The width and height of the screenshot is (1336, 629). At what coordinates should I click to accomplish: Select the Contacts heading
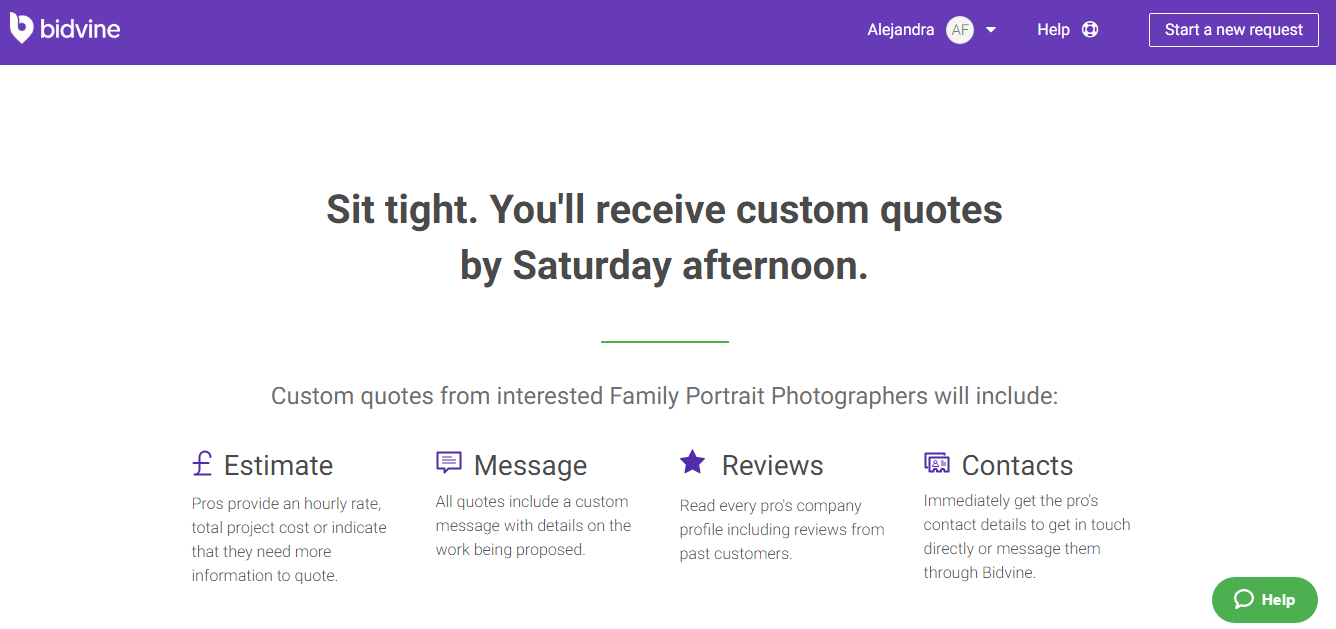click(x=1017, y=466)
